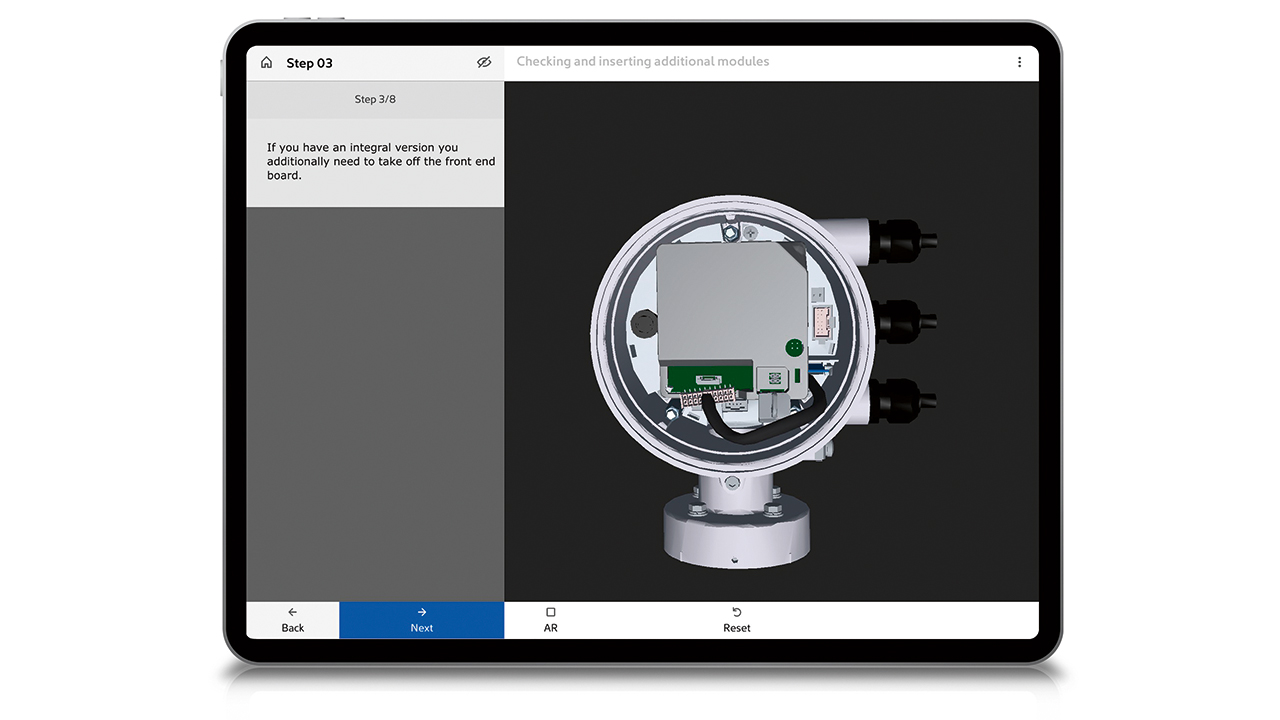This screenshot has height=720, width=1280.
Task: Toggle instruction panel visibility with crossed-eye icon
Action: pyautogui.click(x=484, y=63)
